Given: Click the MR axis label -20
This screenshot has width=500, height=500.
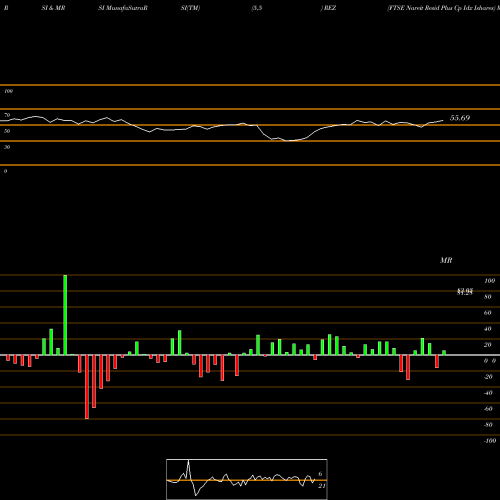Looking at the screenshot, I should tap(488, 377).
